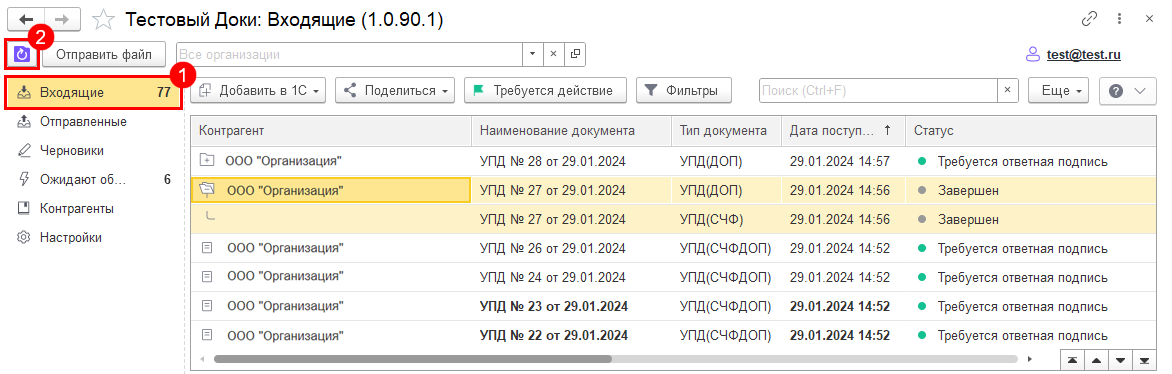This screenshot has height=374, width=1172.
Task: Open the organization selection form icon
Action: (575, 55)
